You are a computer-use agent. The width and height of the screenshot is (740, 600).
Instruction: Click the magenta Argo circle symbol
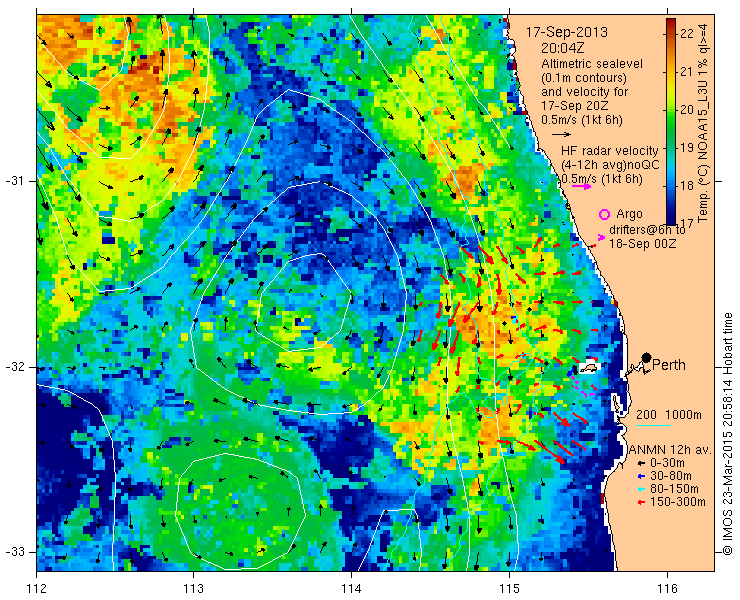tap(604, 214)
